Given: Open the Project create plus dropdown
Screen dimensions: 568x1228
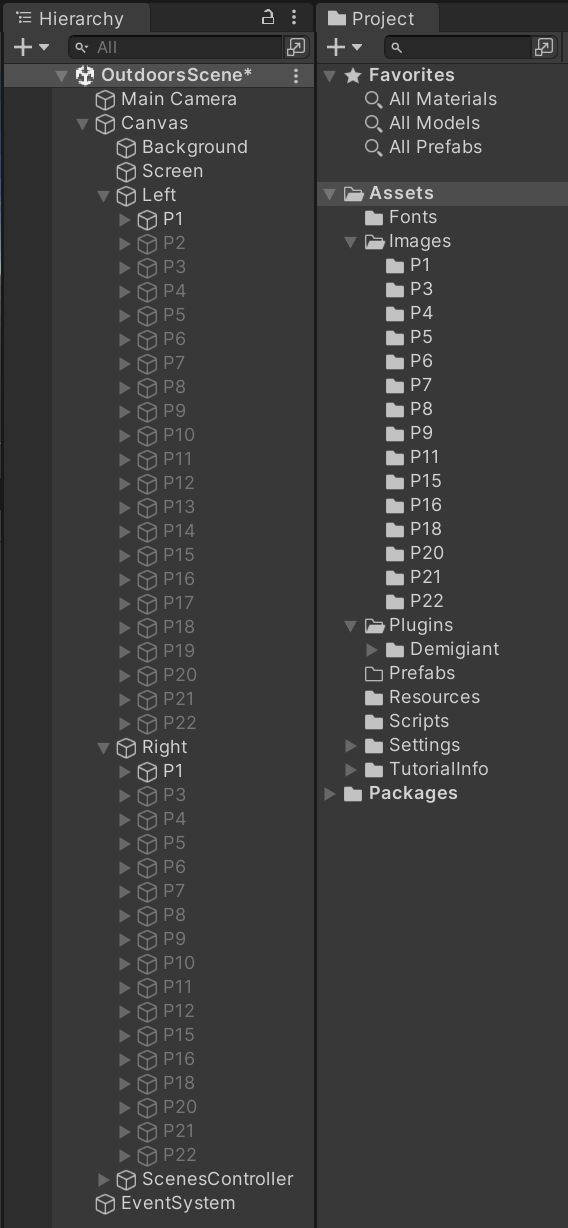Looking at the screenshot, I should [x=344, y=47].
